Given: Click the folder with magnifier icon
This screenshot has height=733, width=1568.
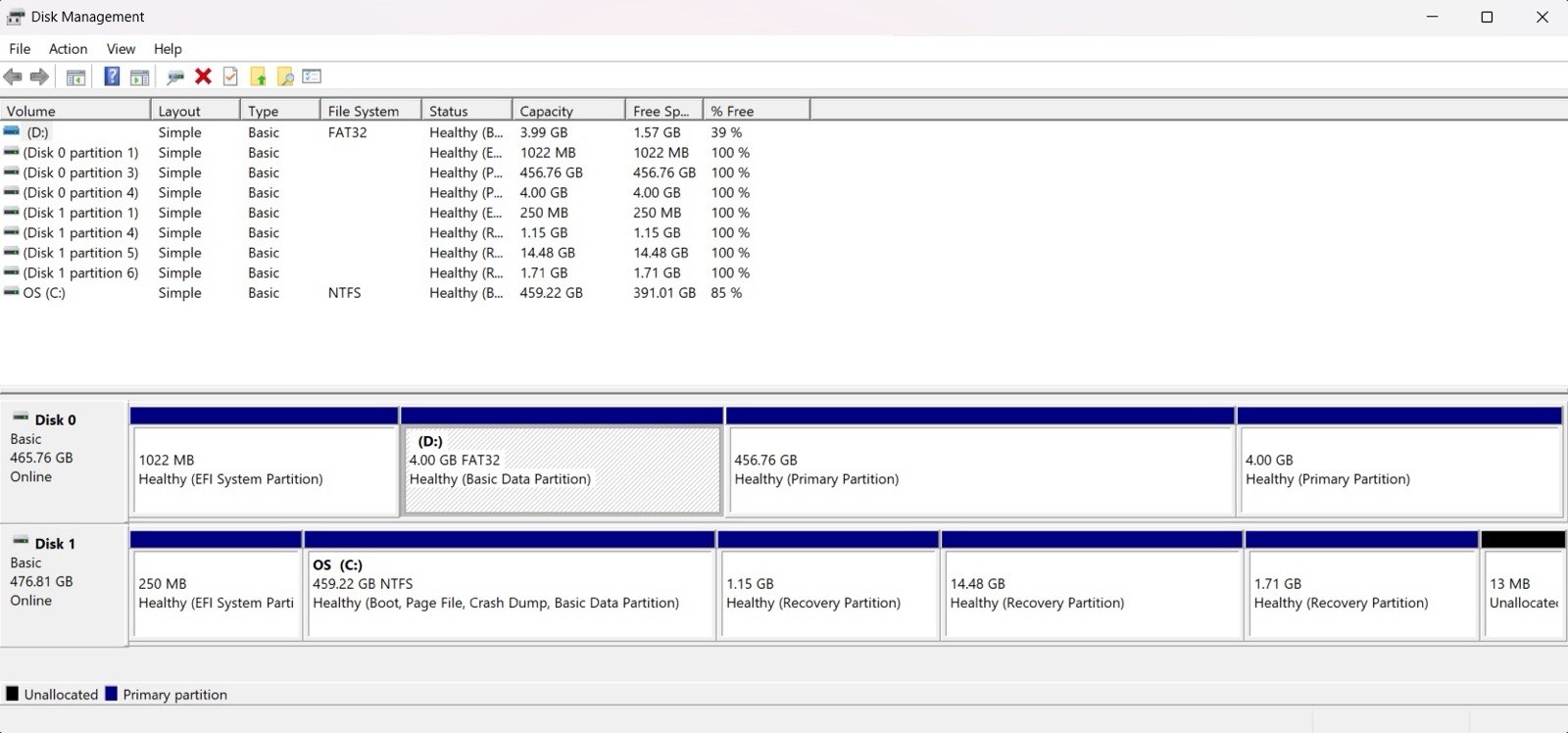Looking at the screenshot, I should [x=285, y=76].
